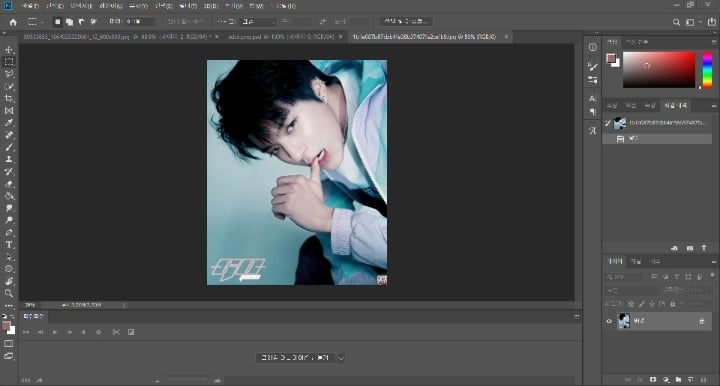Select the Frame tool
The height and width of the screenshot is (386, 720).
click(9, 111)
